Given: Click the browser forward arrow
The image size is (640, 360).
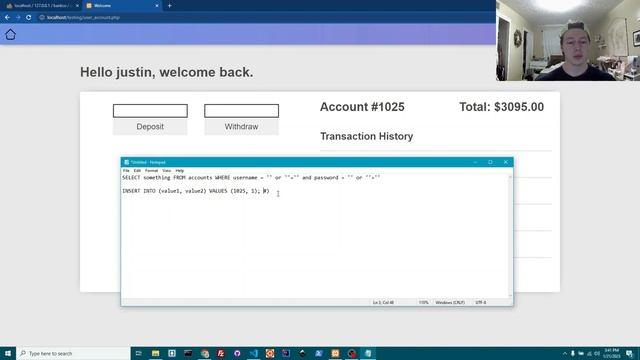Looking at the screenshot, I should (18, 18).
